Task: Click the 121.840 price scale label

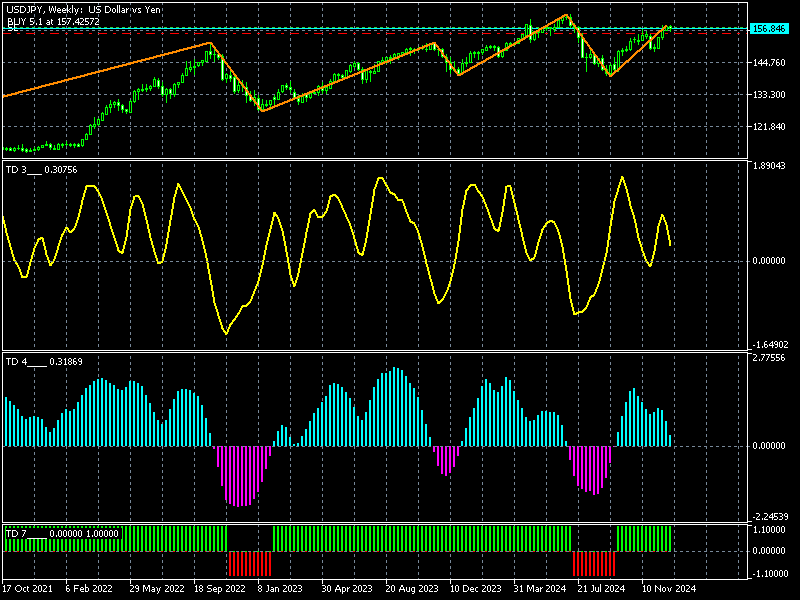Action: (x=769, y=127)
